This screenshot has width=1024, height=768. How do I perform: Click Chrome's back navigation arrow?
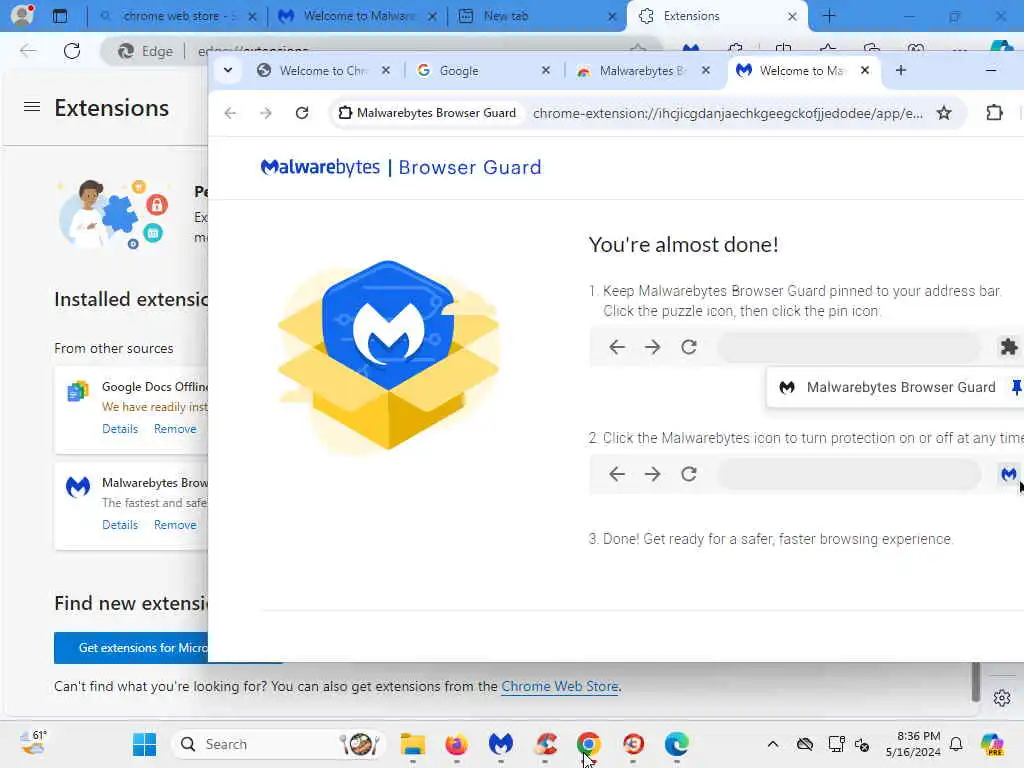pyautogui.click(x=230, y=113)
